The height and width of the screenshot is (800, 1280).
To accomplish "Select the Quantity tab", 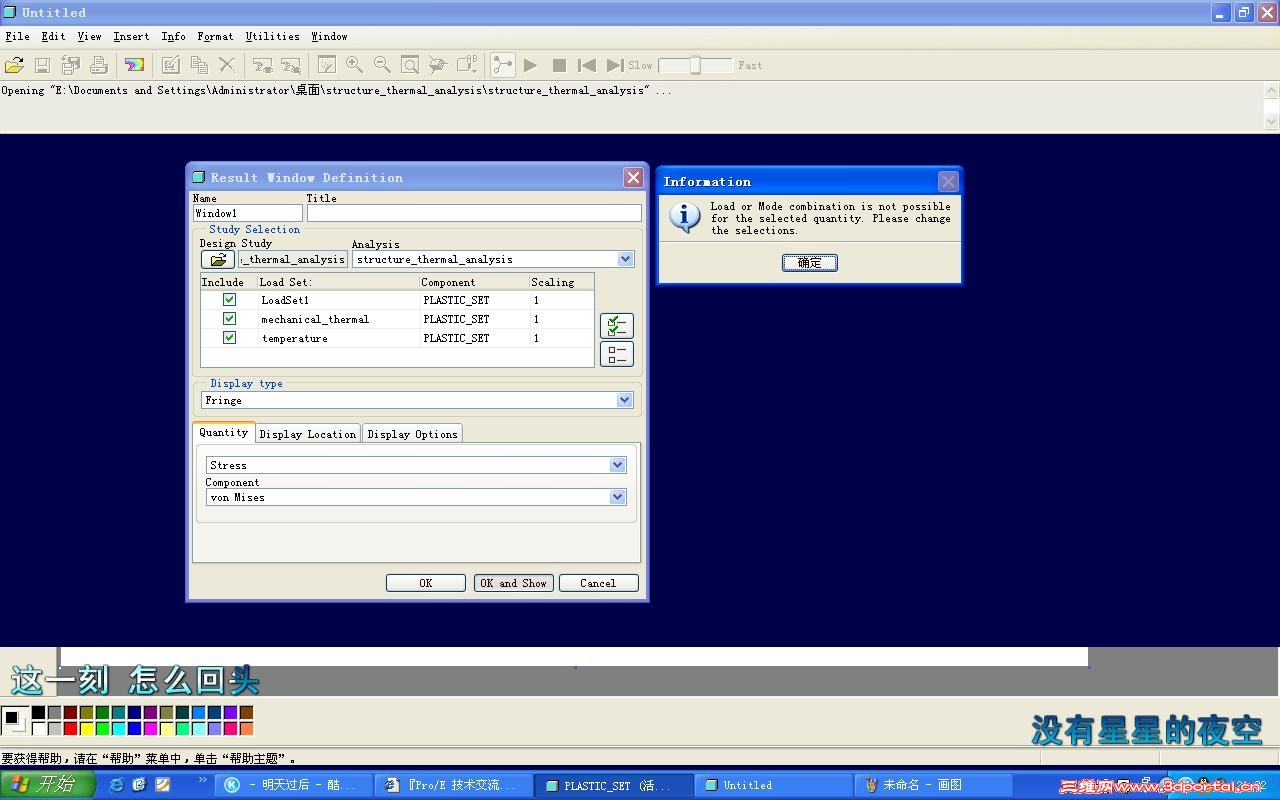I will click(223, 432).
